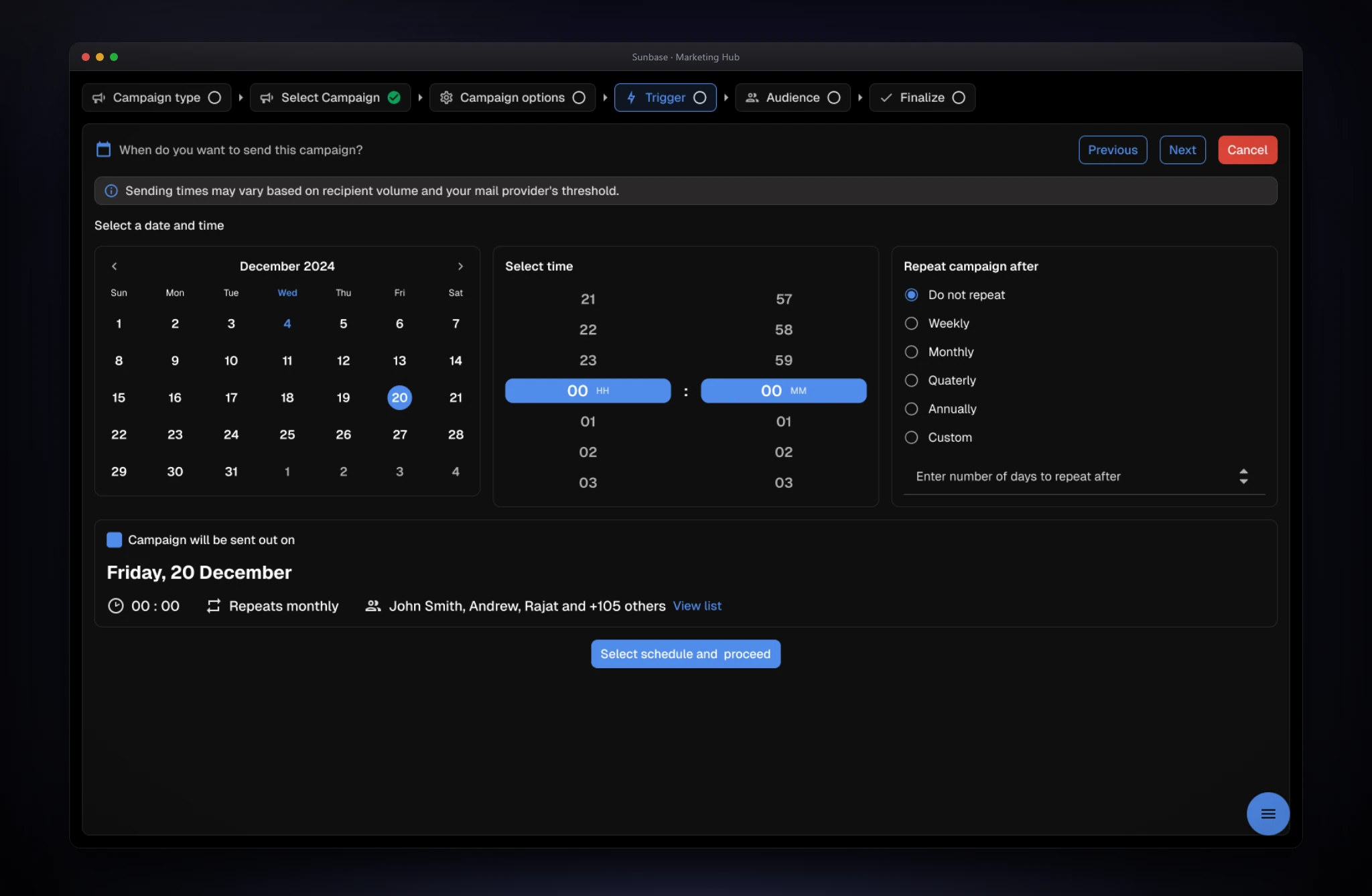Click the checkmark icon in Finalize step
The width and height of the screenshot is (1372, 896).
coord(886,98)
